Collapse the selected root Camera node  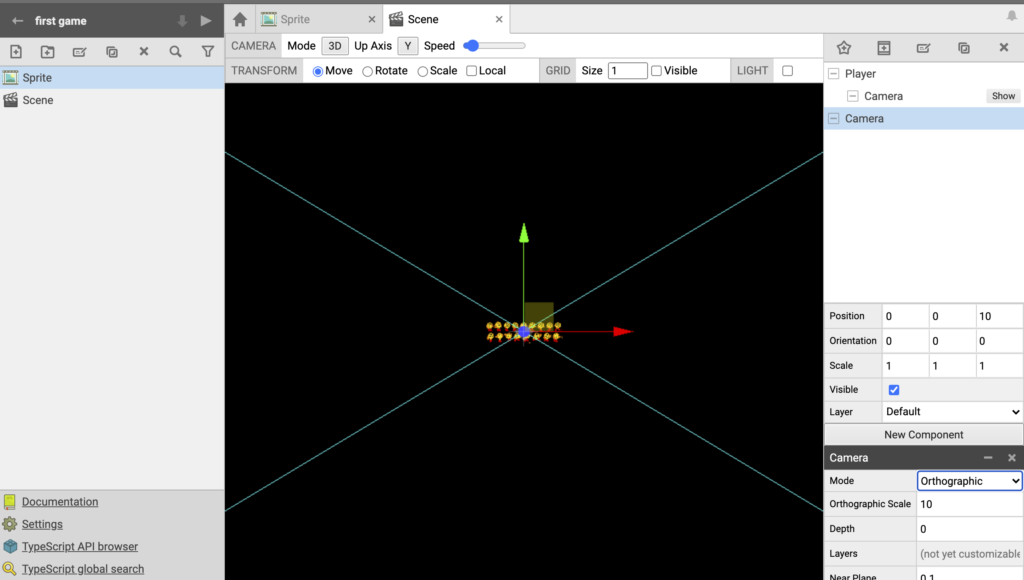834,118
